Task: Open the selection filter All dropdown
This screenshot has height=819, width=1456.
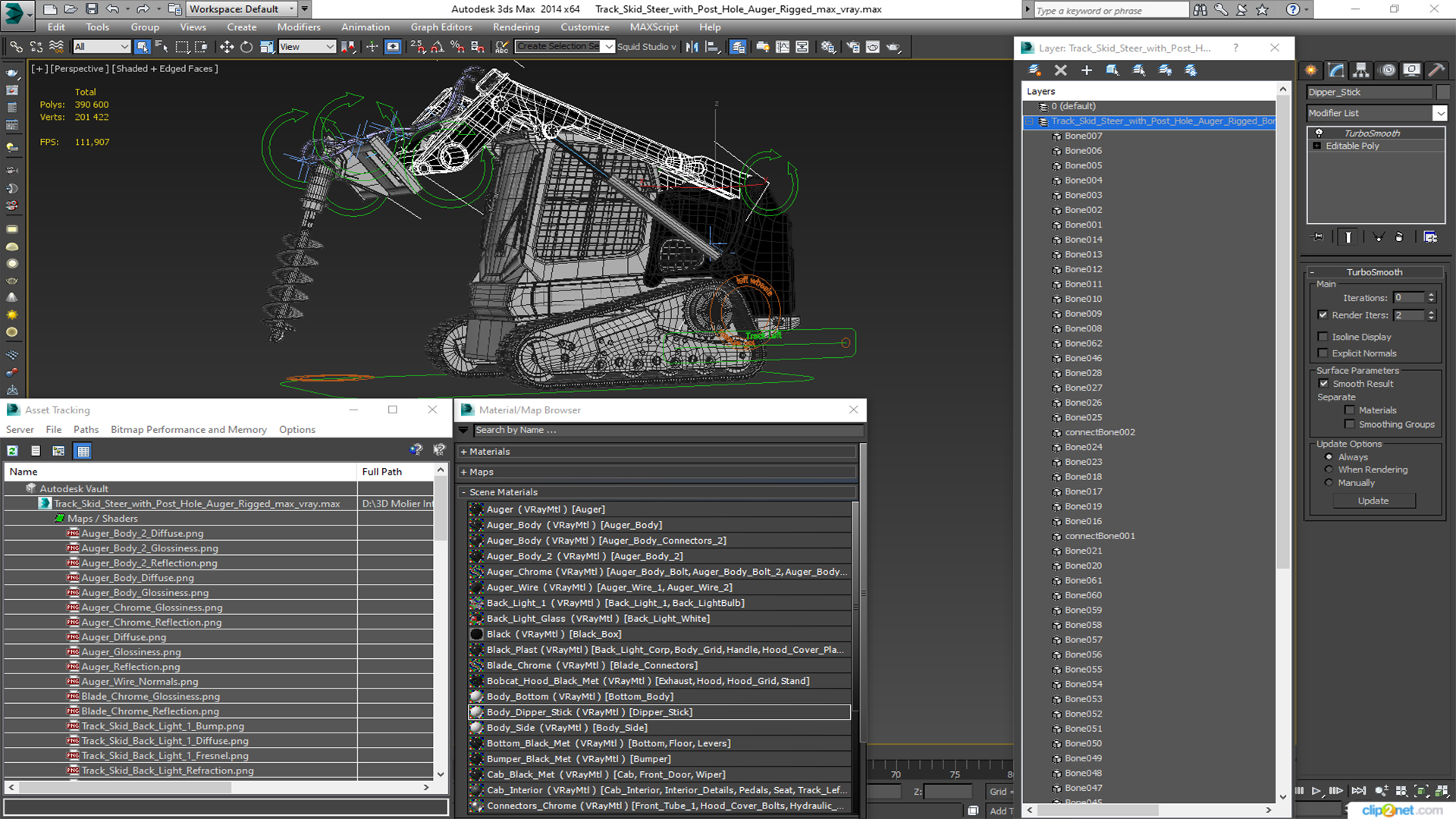Action: tap(102, 47)
